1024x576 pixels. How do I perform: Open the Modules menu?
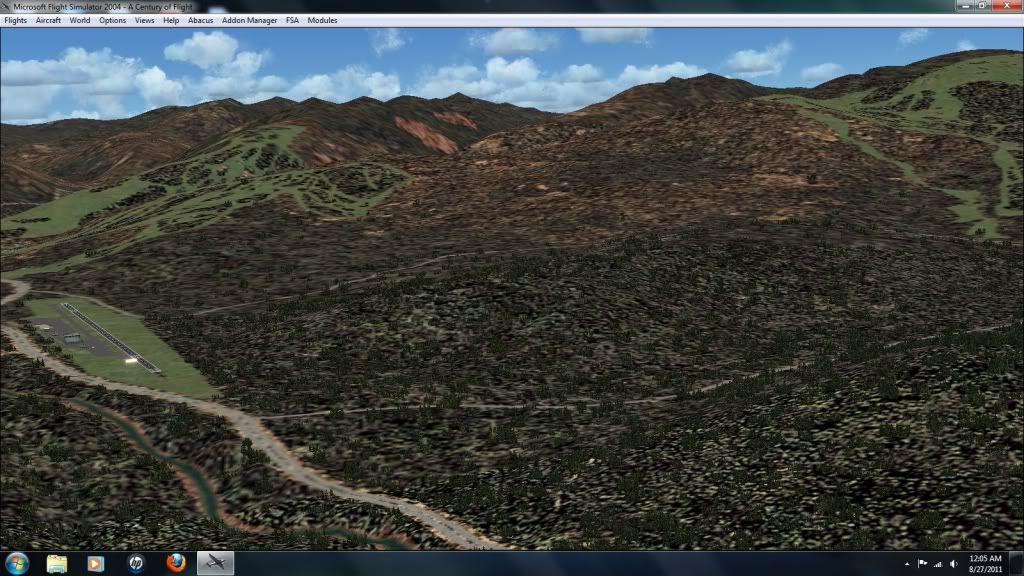coord(322,20)
